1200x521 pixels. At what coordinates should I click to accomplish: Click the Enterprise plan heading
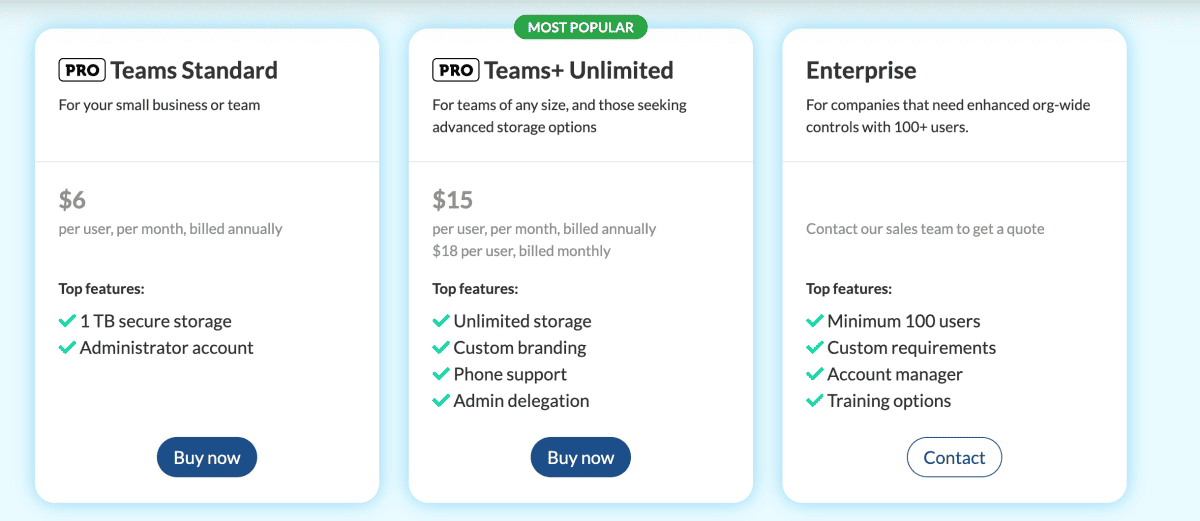point(861,70)
